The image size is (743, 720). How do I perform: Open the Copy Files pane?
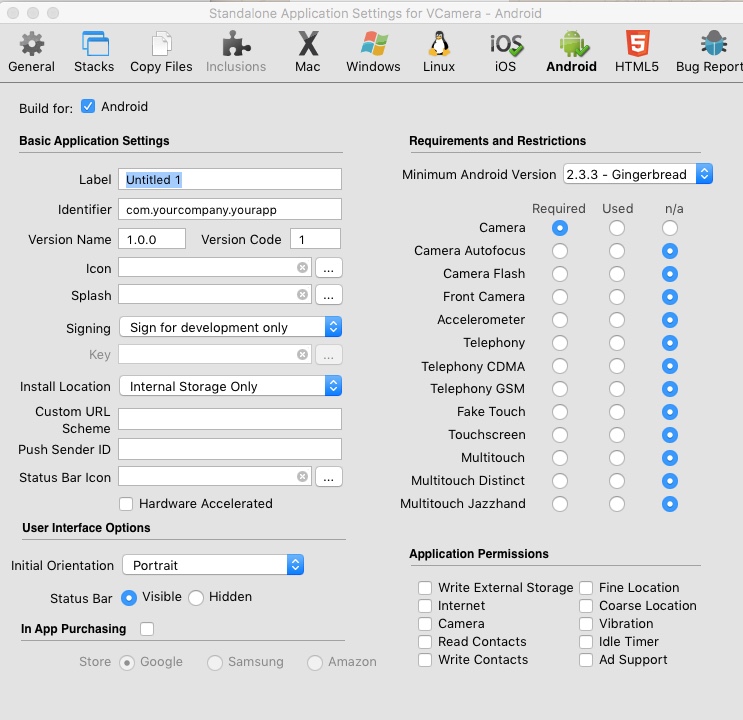click(x=161, y=51)
